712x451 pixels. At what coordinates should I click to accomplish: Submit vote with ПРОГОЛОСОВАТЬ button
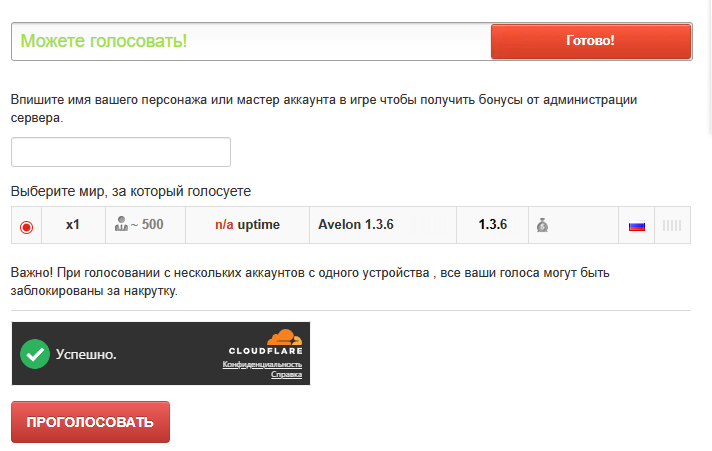coord(90,422)
